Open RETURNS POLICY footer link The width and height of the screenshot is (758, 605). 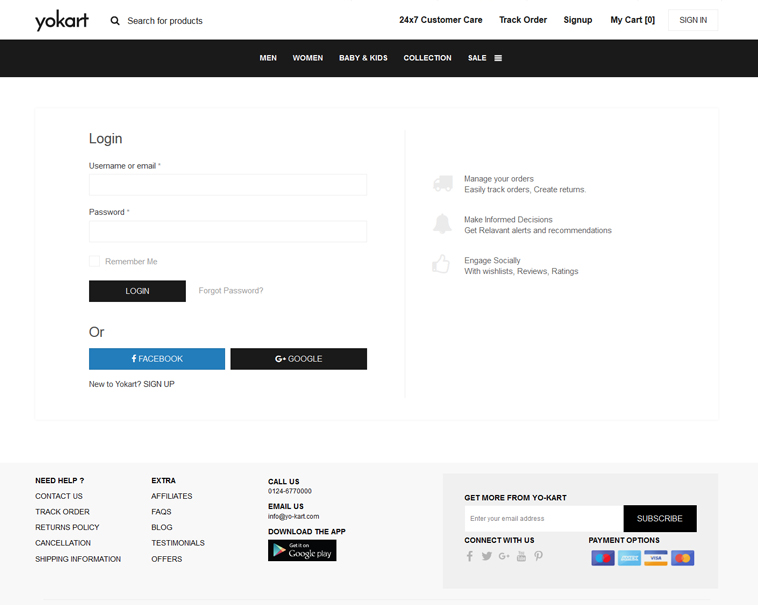click(x=67, y=527)
